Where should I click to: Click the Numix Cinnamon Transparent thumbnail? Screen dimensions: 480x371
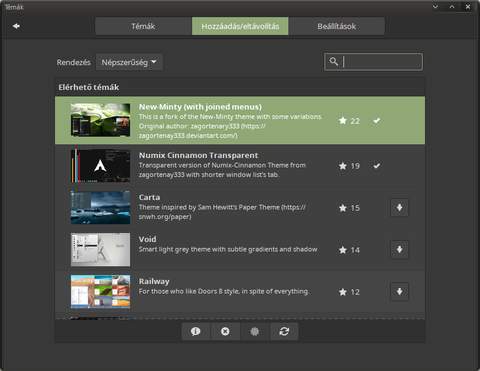point(100,166)
